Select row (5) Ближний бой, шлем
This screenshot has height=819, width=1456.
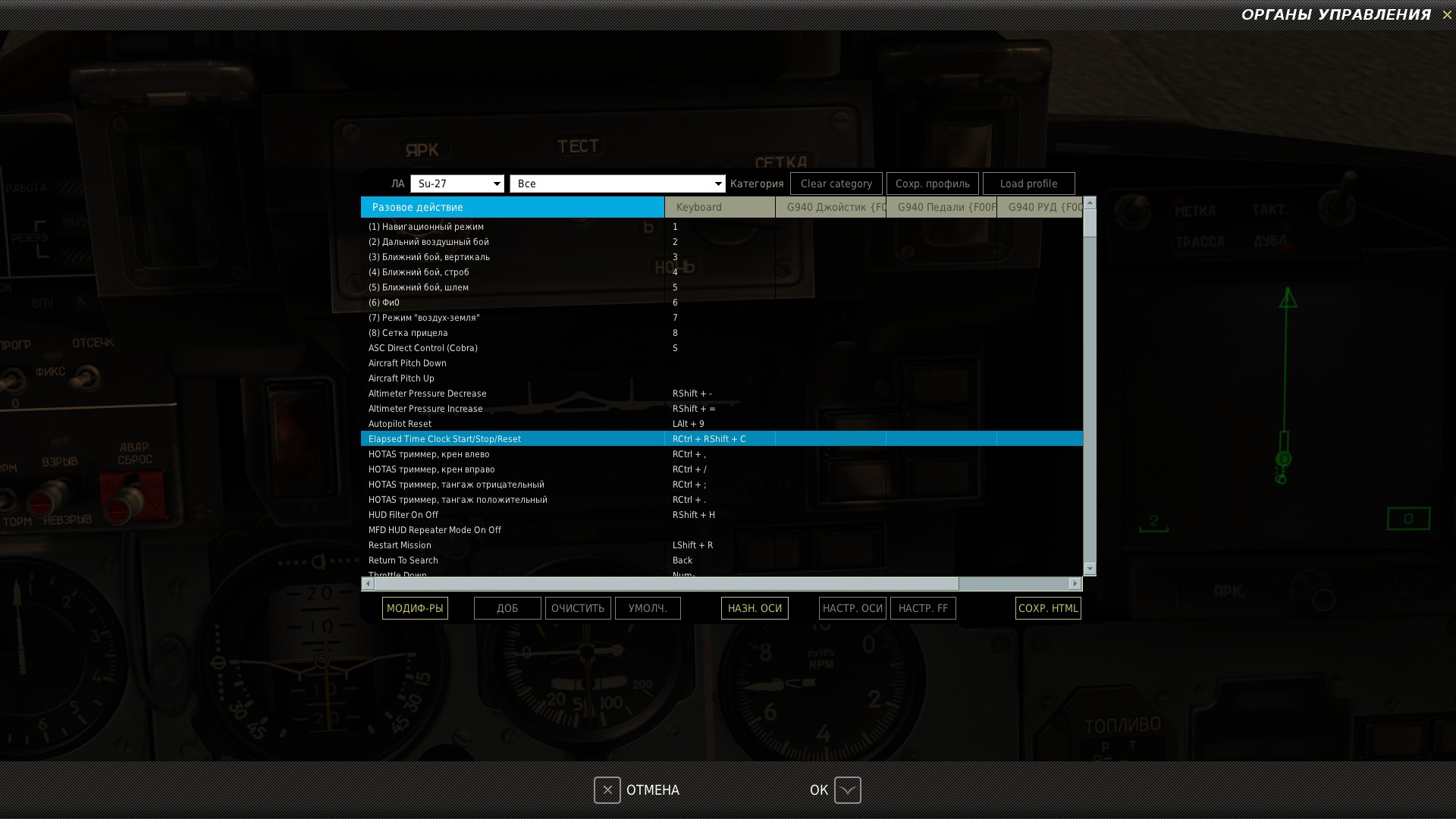(x=722, y=287)
